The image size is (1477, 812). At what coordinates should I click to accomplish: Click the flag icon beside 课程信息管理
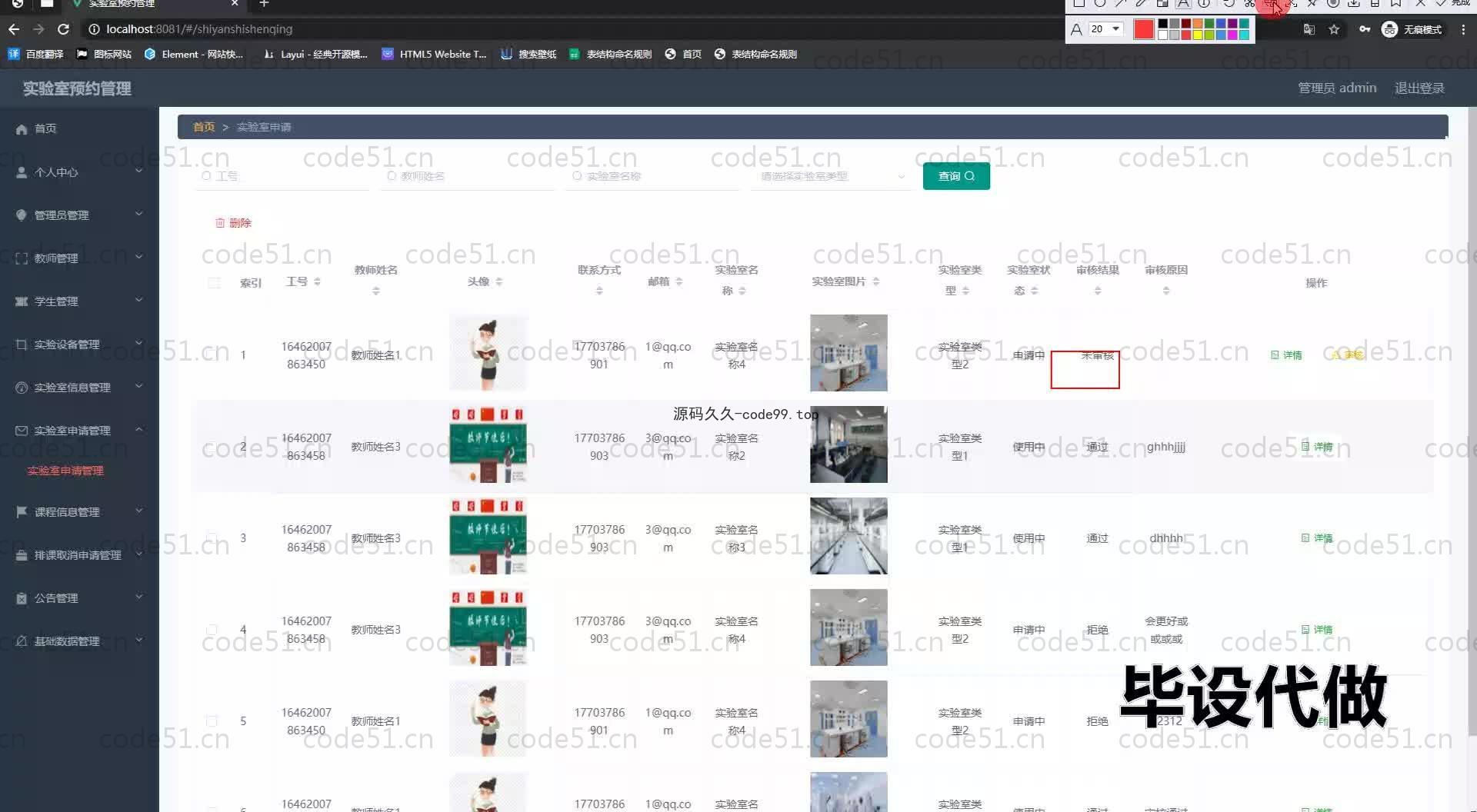pos(22,512)
